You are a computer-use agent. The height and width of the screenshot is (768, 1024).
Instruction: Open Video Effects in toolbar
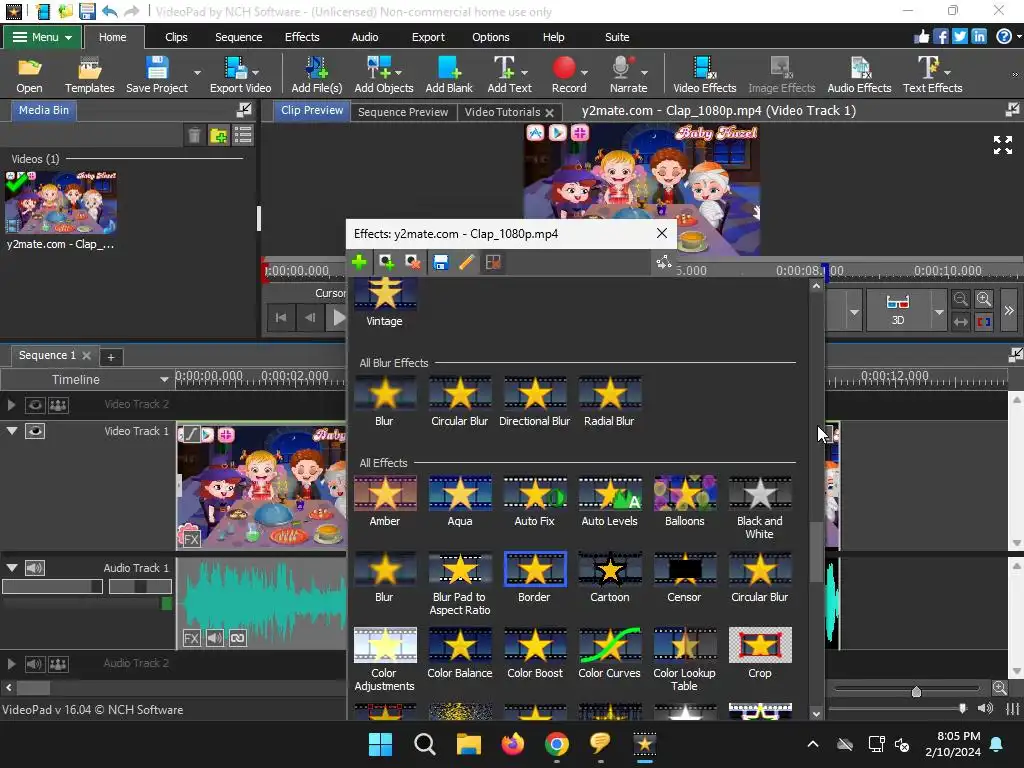pos(704,74)
